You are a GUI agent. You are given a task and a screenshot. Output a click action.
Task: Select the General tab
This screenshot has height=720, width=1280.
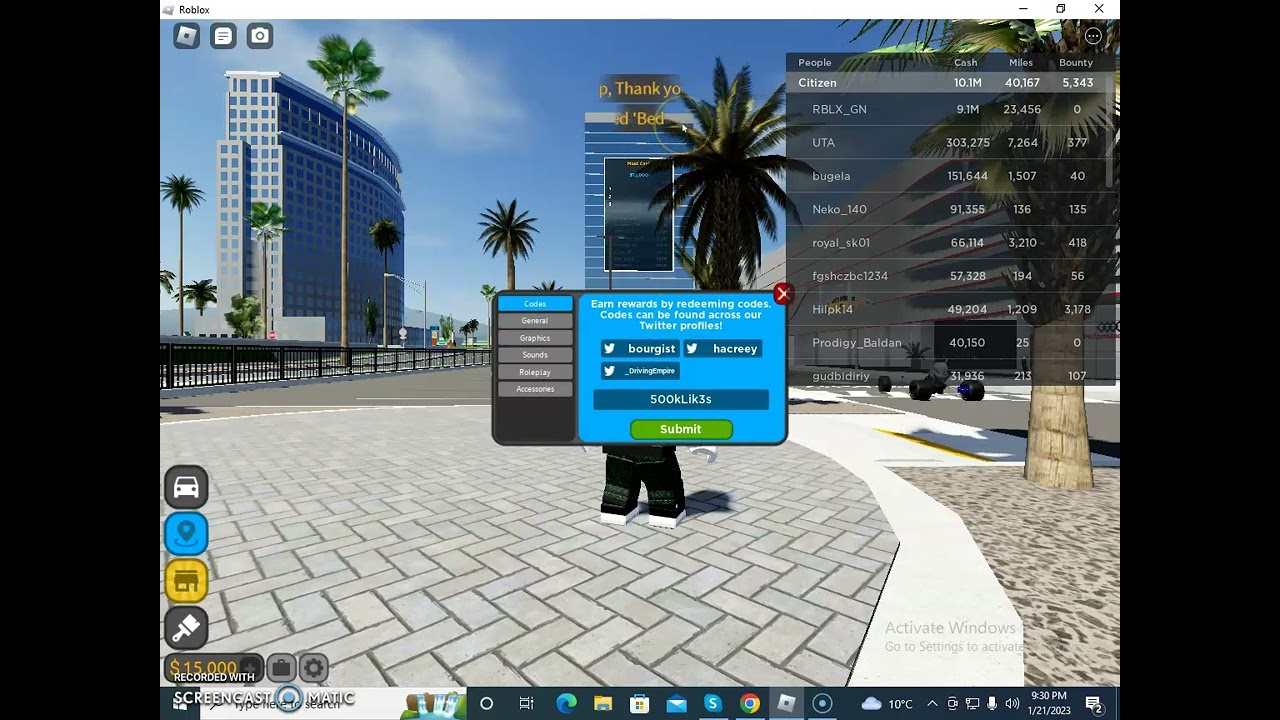click(535, 321)
